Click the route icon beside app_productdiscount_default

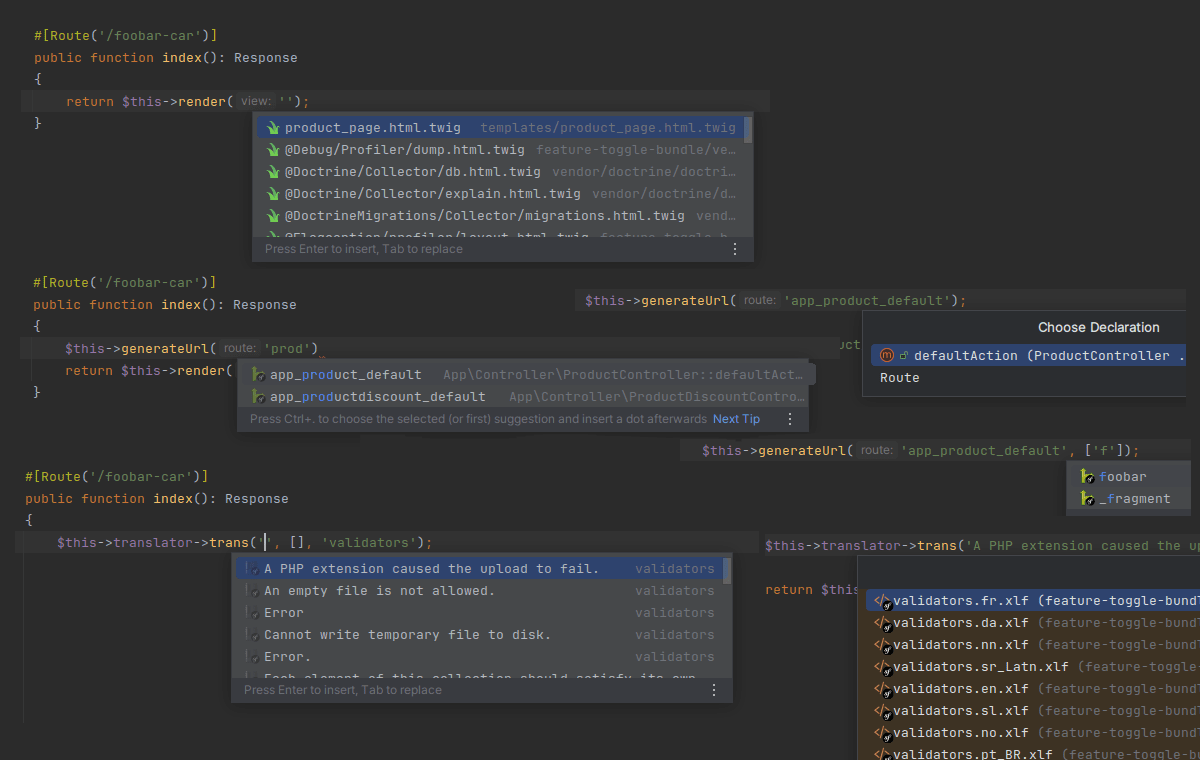point(258,397)
